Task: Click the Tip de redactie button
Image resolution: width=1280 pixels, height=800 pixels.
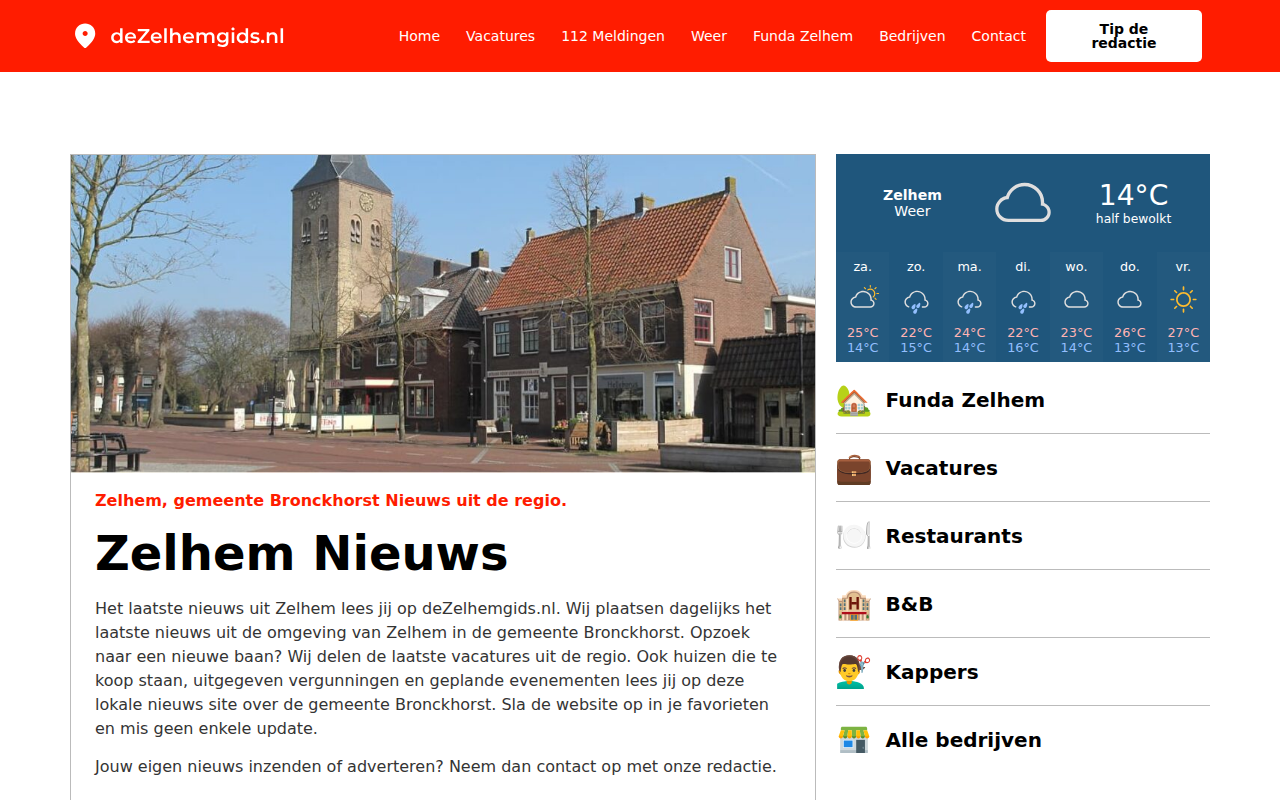Action: 1124,36
